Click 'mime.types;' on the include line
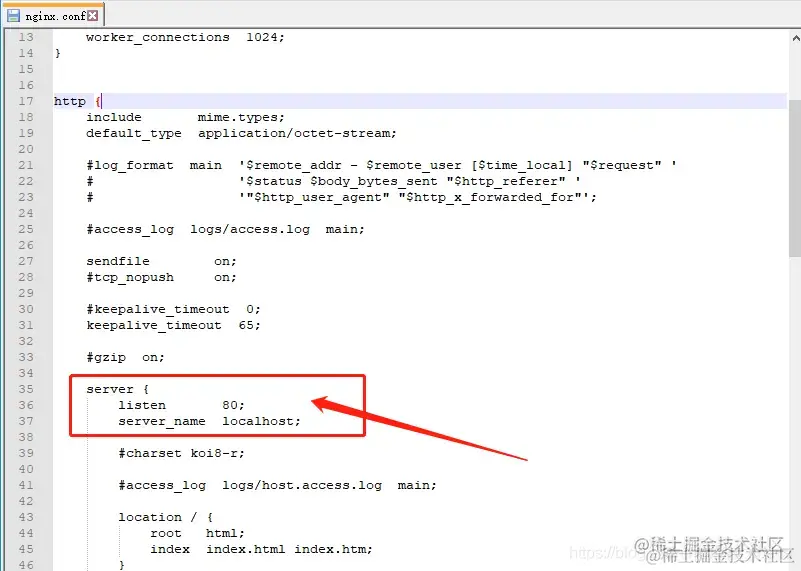 (241, 117)
